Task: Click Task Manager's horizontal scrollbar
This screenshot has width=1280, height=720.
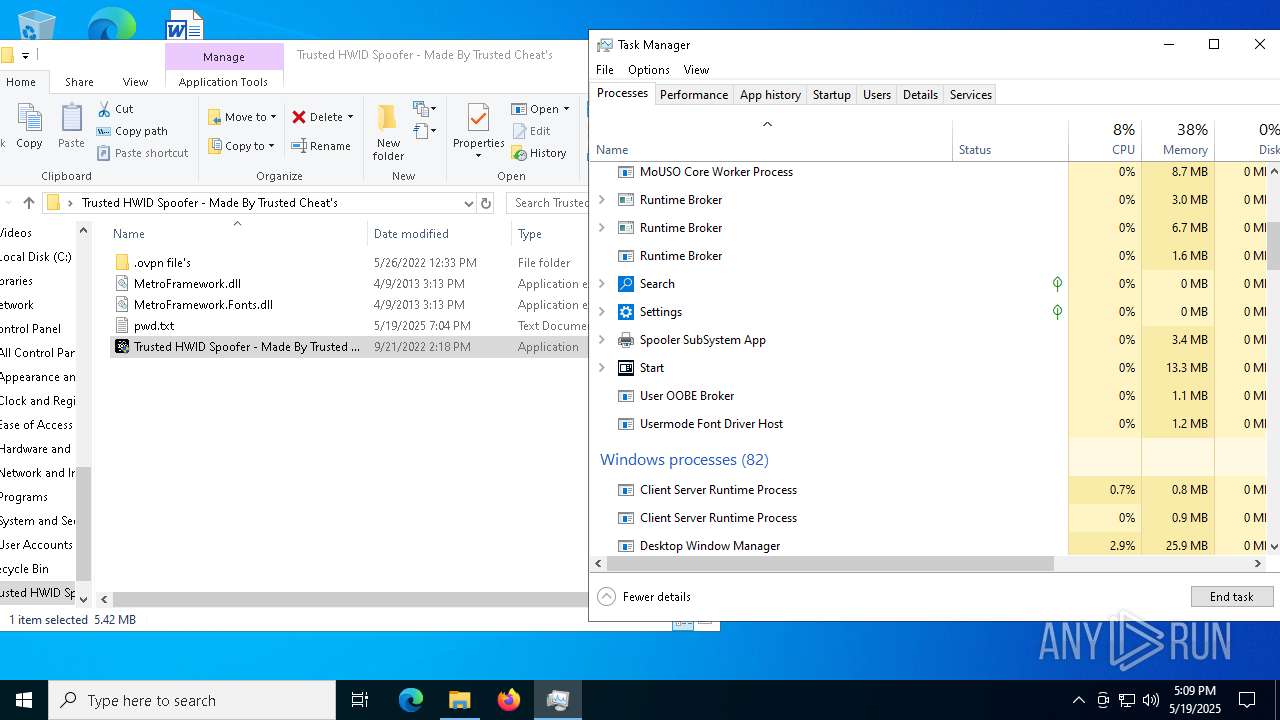Action: click(x=830, y=564)
